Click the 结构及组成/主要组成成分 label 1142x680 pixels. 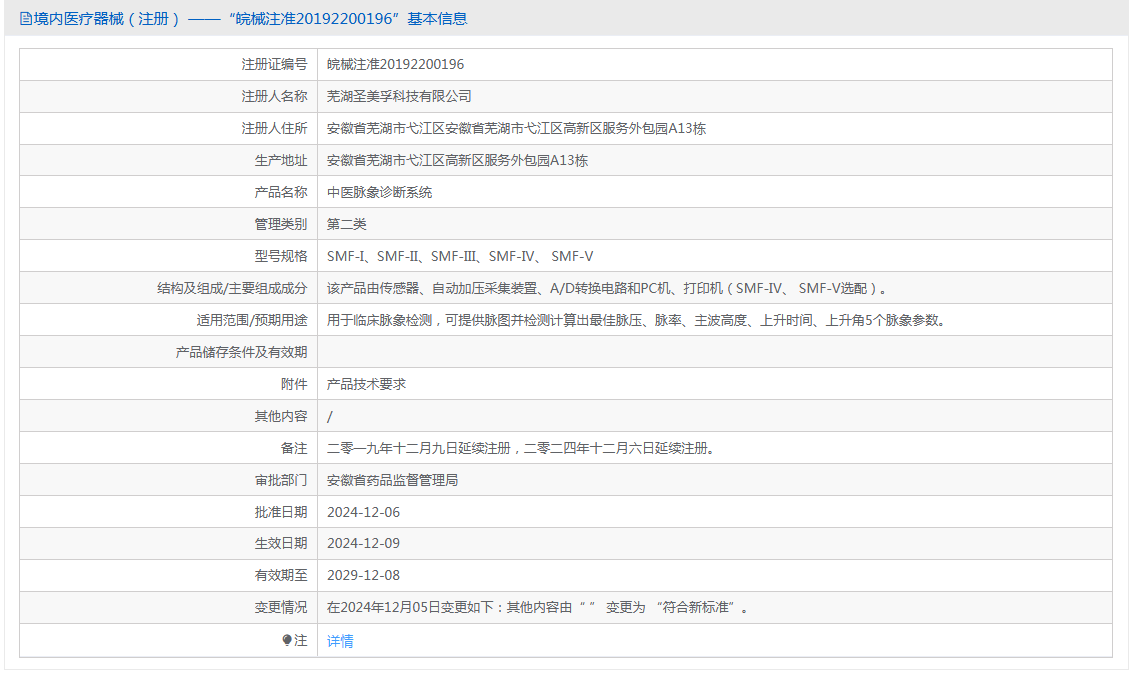[232, 288]
